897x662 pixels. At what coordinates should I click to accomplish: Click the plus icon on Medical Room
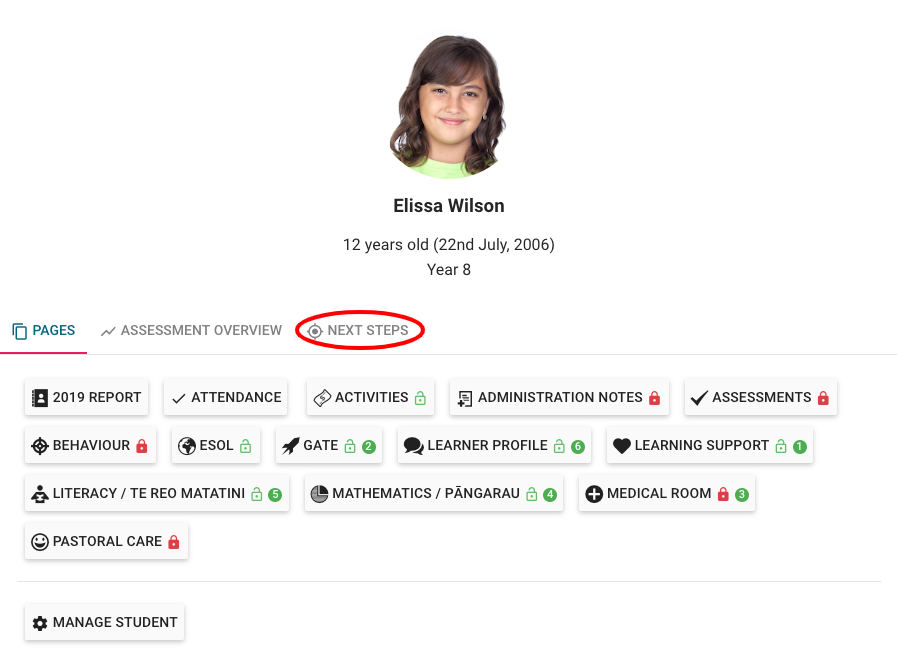pos(594,494)
